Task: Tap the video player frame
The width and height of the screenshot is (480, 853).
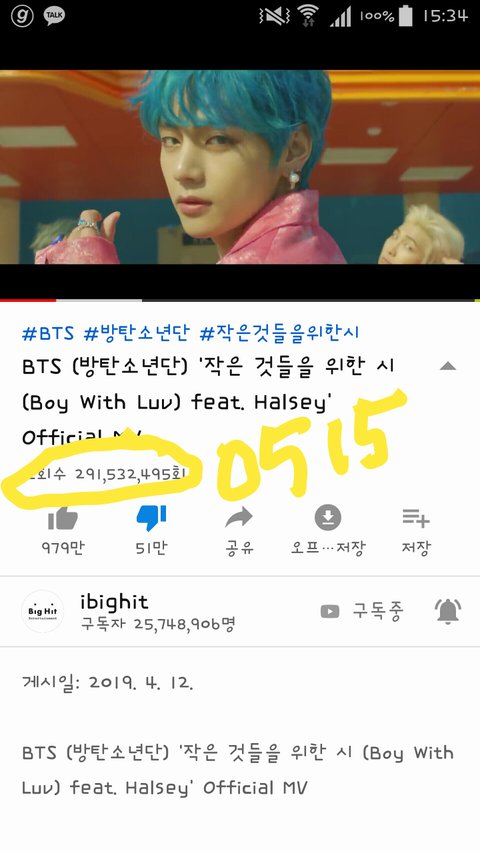Action: 240,167
